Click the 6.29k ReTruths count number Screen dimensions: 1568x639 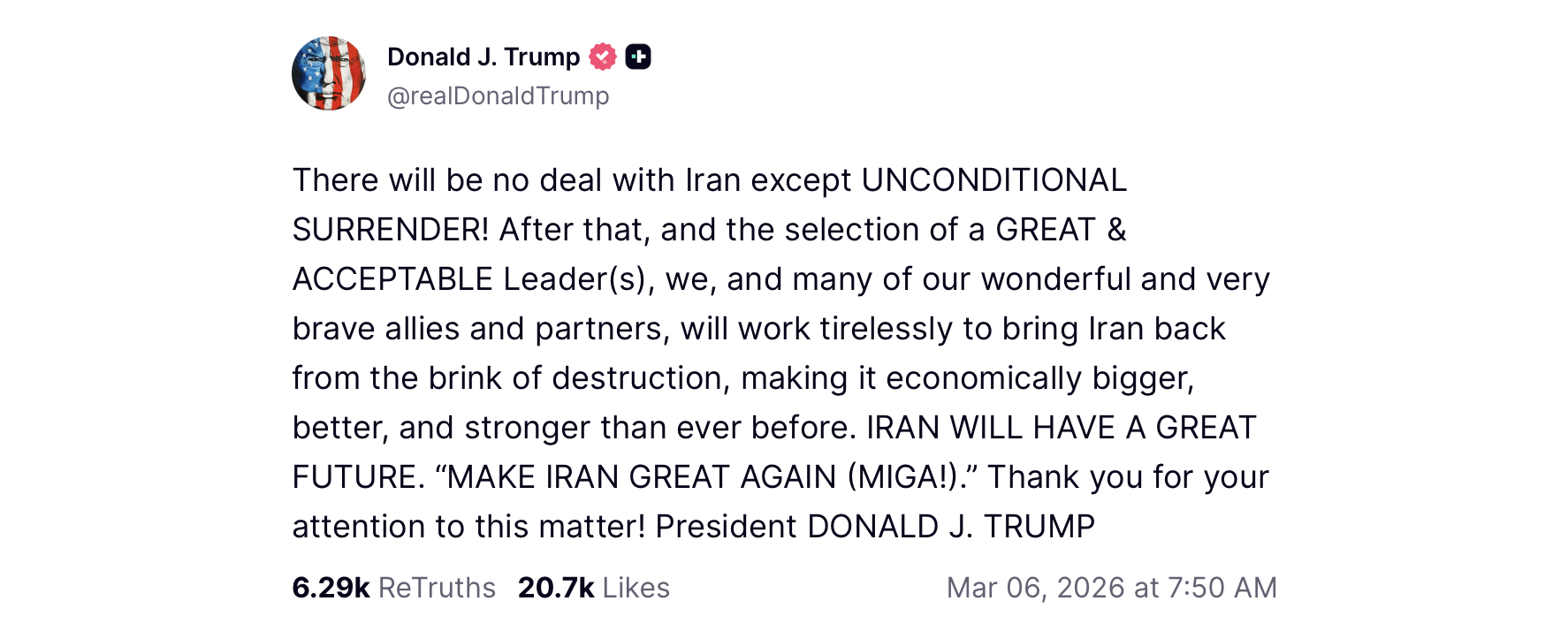(x=331, y=588)
